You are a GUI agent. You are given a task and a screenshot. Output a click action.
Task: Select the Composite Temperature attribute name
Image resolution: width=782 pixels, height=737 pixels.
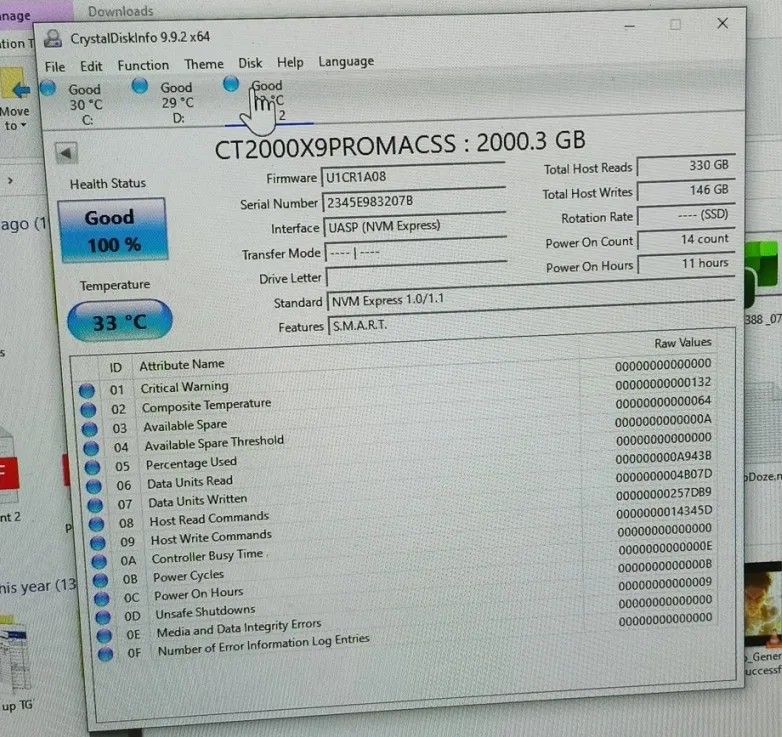pyautogui.click(x=206, y=405)
